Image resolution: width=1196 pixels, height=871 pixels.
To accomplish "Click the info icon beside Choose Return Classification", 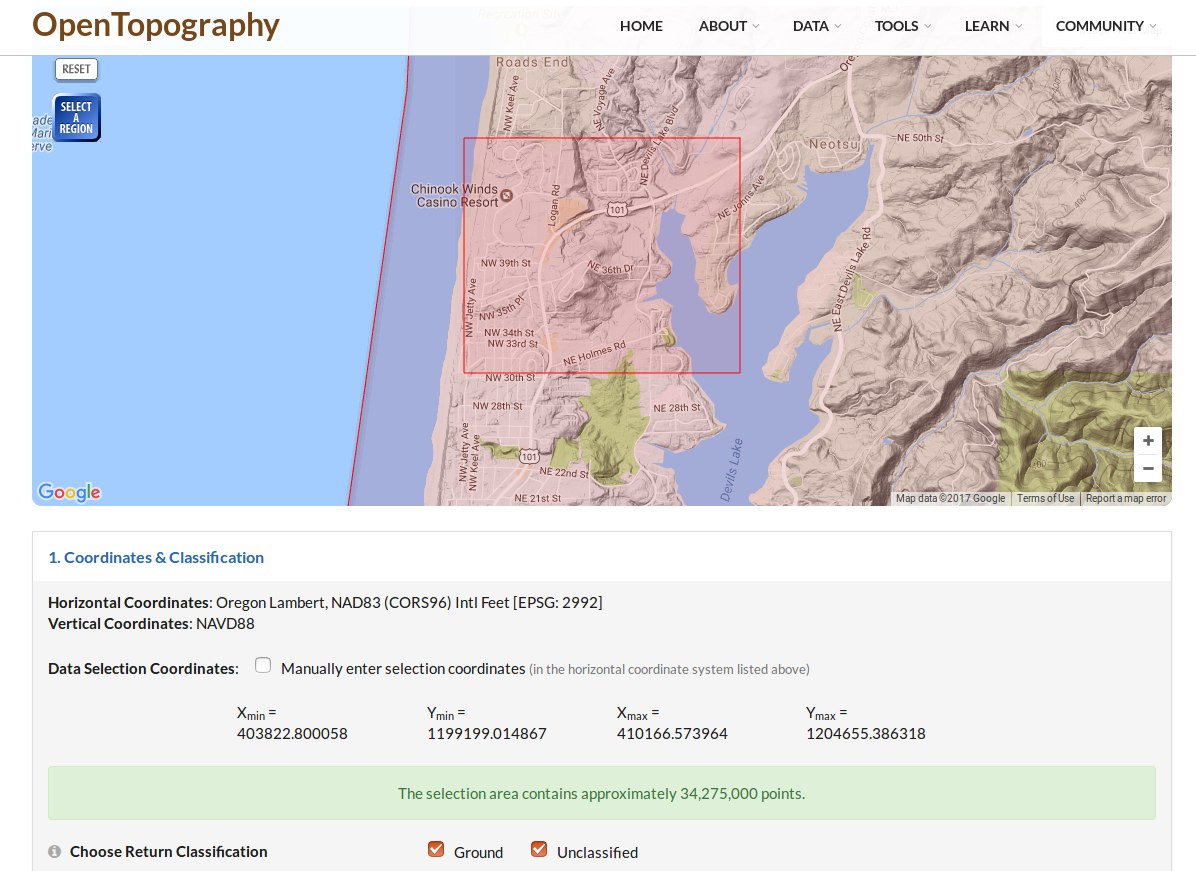I will [x=54, y=852].
